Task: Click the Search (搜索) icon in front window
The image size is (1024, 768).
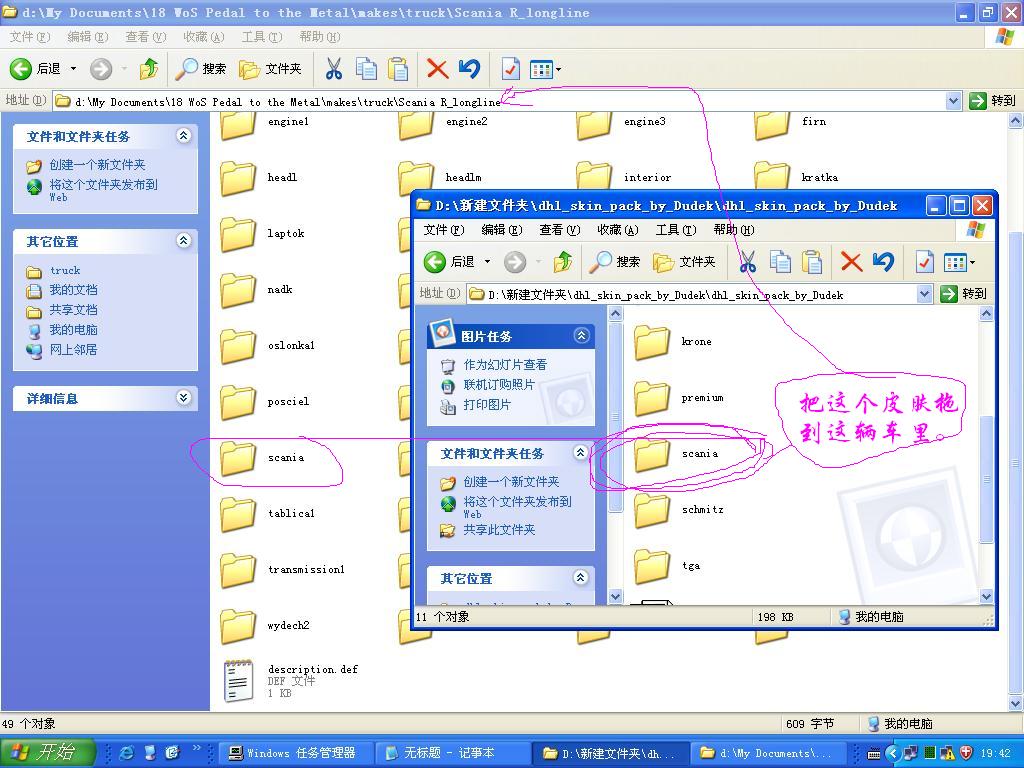Action: 615,262
